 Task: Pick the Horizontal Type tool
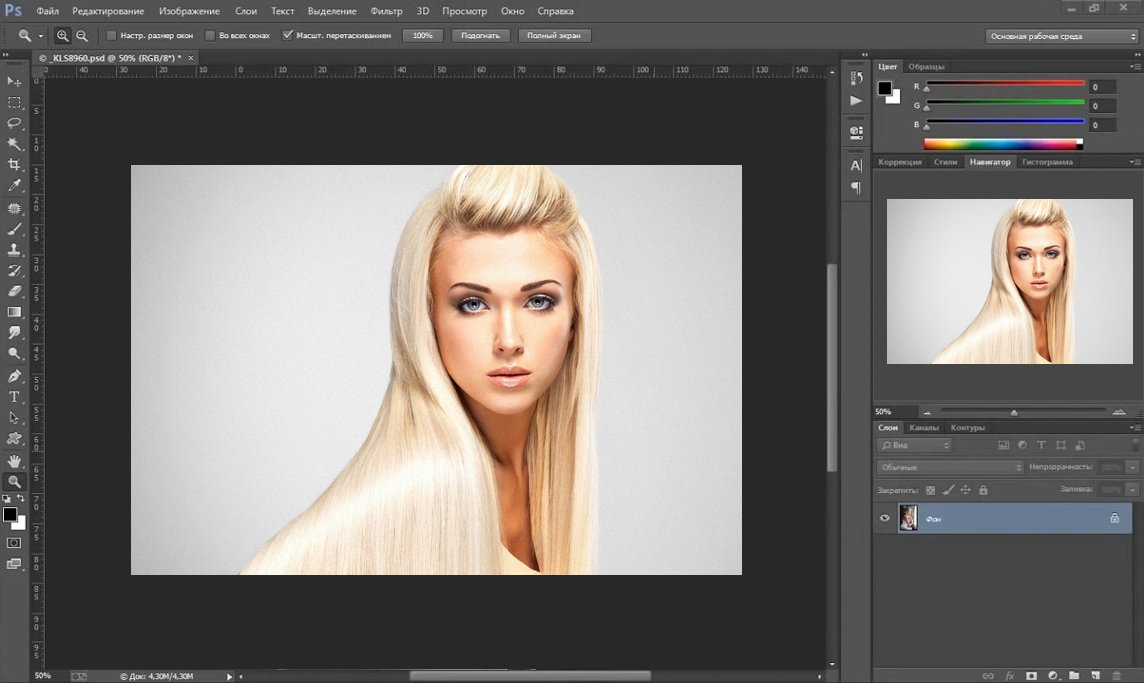point(14,397)
